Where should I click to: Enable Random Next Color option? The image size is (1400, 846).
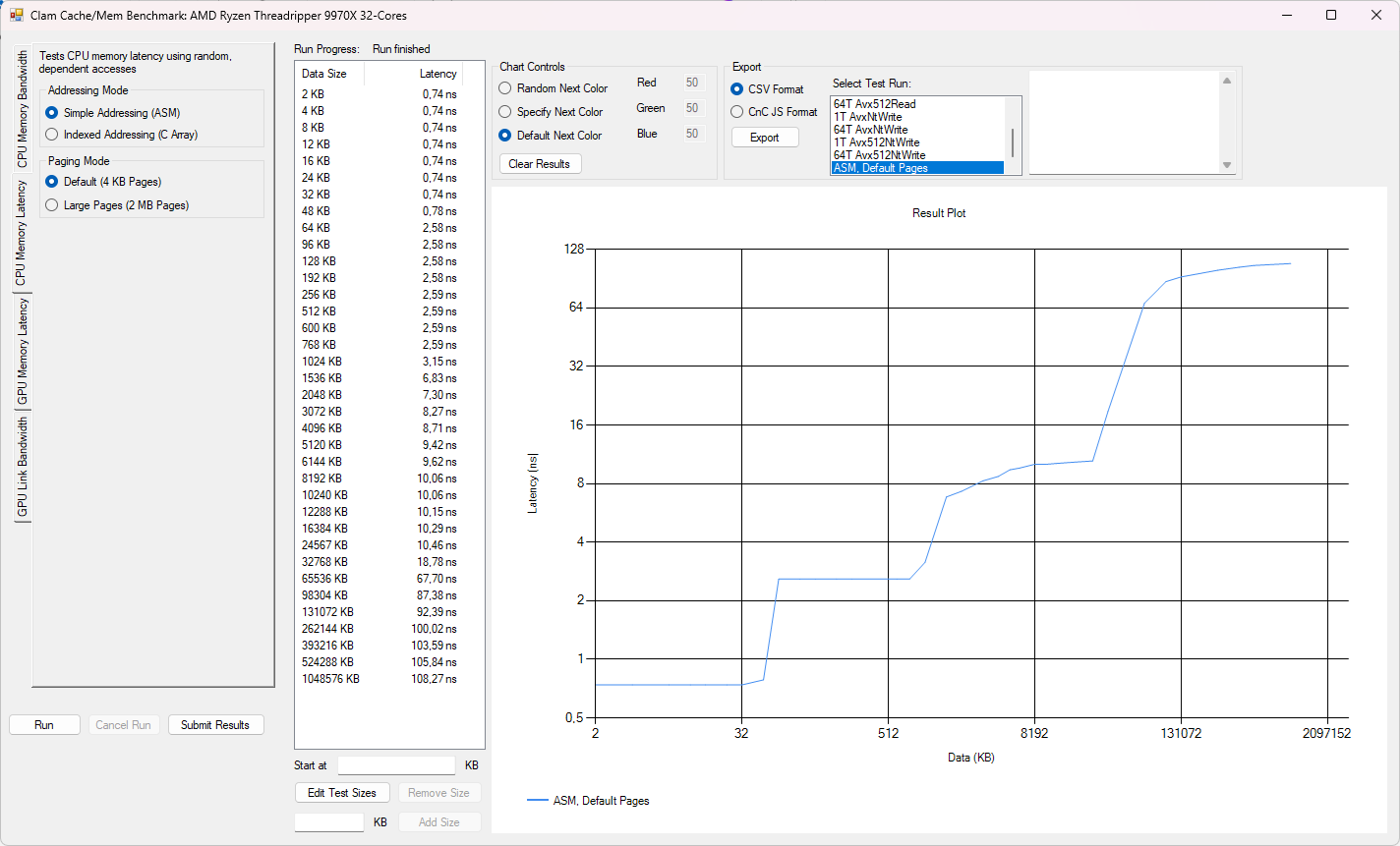[554, 88]
